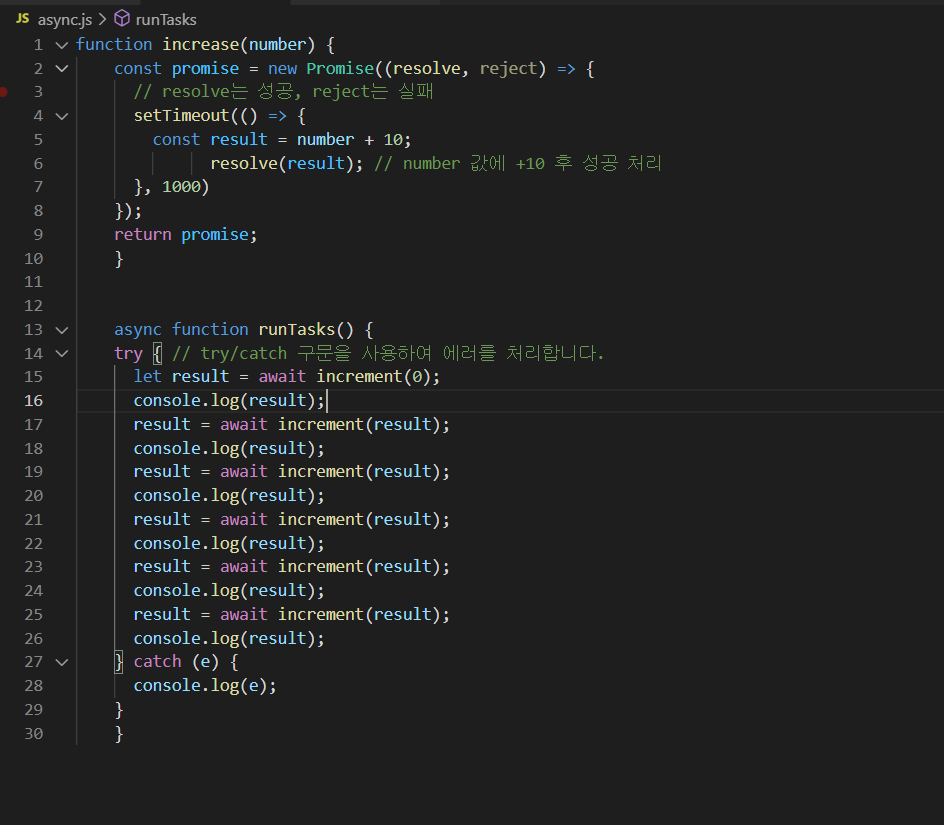The width and height of the screenshot is (944, 825).
Task: Click the runTasks symbol cube icon
Action: point(122,19)
